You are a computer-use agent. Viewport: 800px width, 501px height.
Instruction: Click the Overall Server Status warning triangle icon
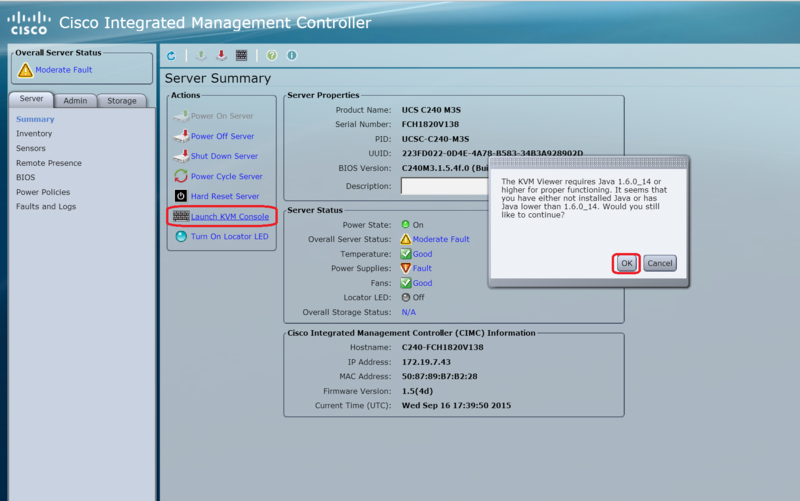pyautogui.click(x=25, y=70)
